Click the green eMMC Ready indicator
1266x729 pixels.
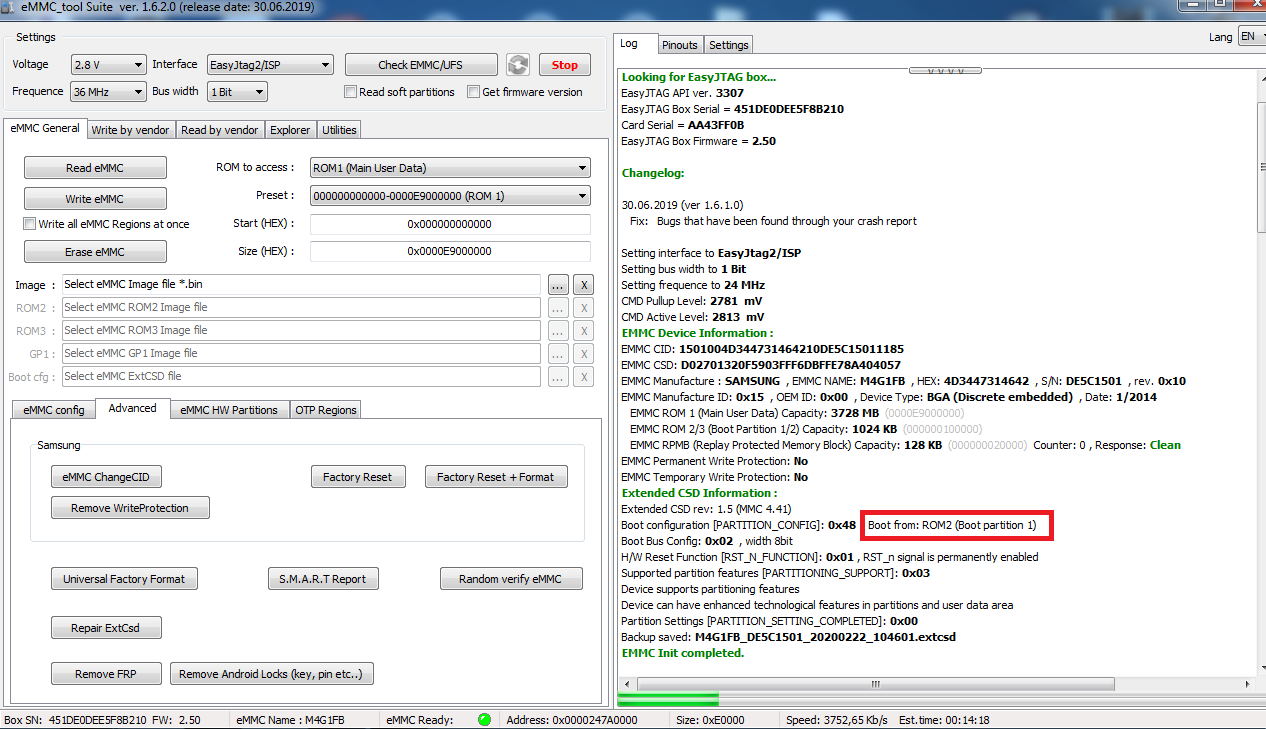pos(485,719)
